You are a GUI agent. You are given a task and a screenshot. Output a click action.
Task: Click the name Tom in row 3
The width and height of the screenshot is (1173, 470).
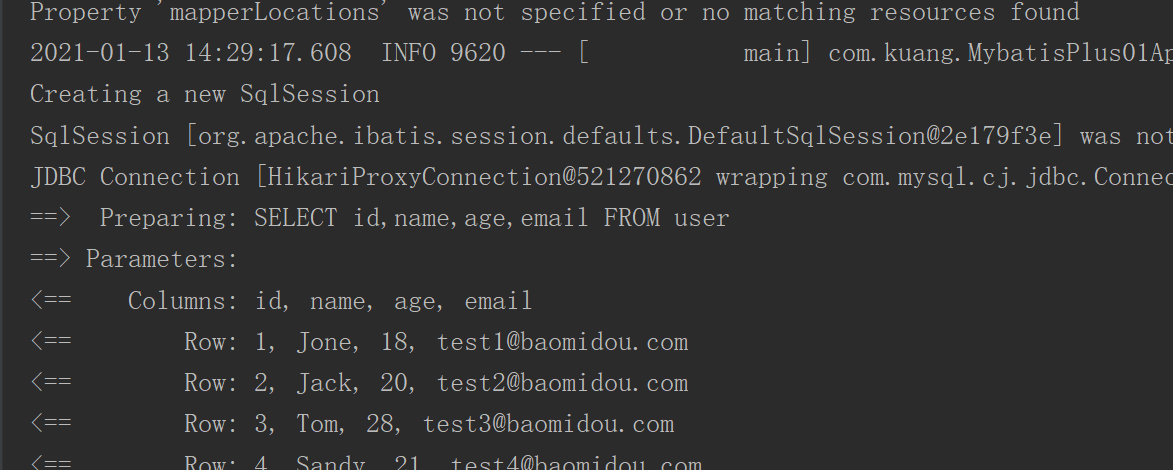pyautogui.click(x=317, y=424)
